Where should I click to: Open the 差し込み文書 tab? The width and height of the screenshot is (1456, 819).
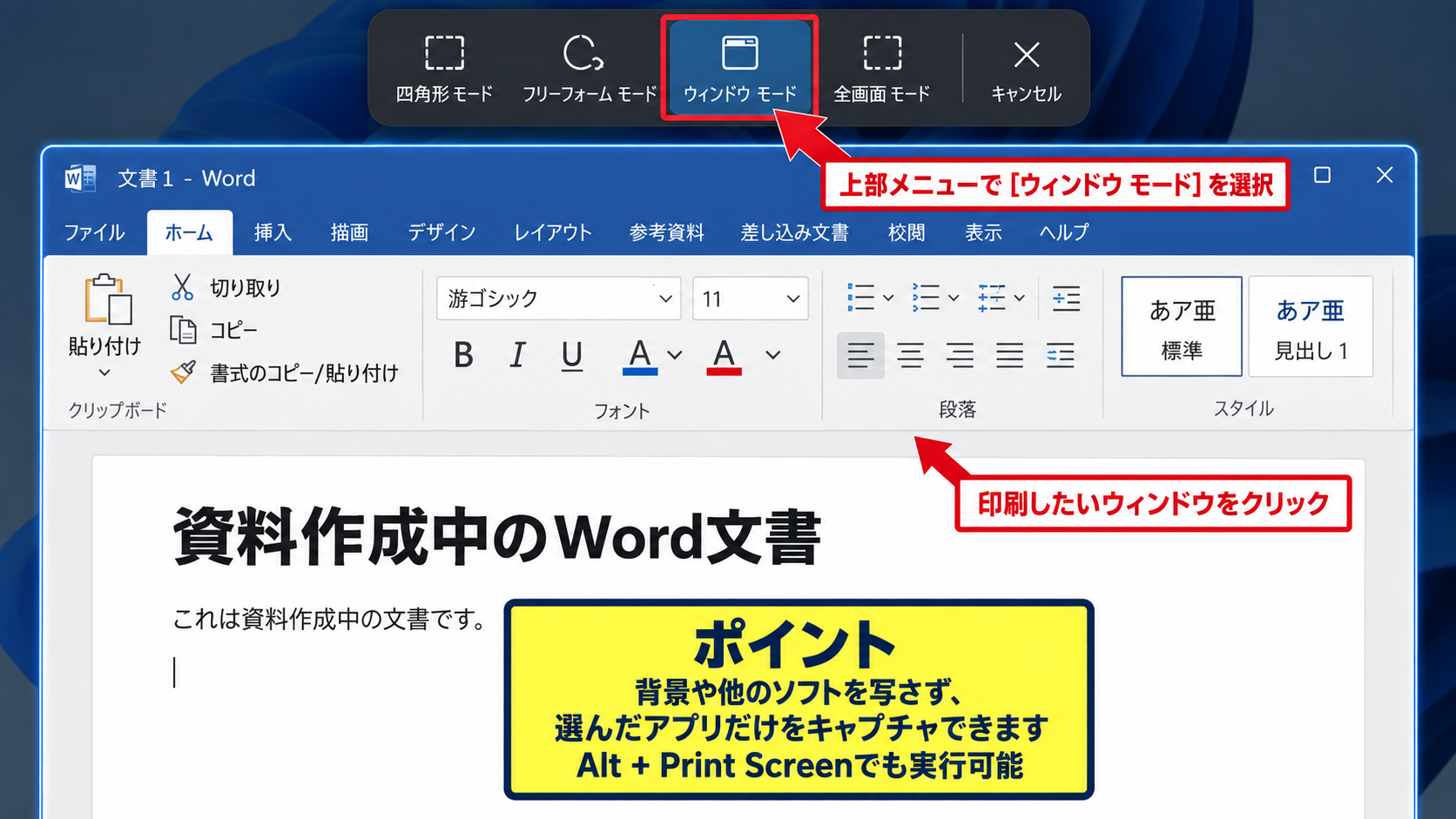[794, 232]
